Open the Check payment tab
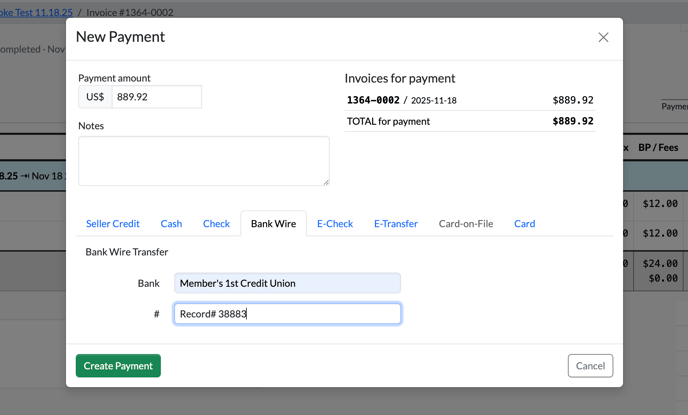Screen dimensions: 688x415 (x=216, y=224)
